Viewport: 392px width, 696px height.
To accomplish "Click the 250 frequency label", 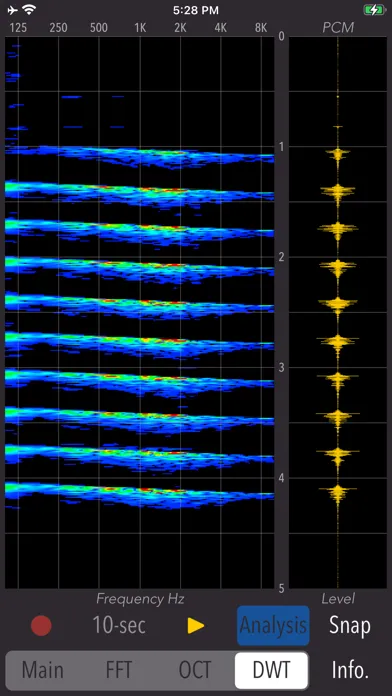I will tap(59, 28).
